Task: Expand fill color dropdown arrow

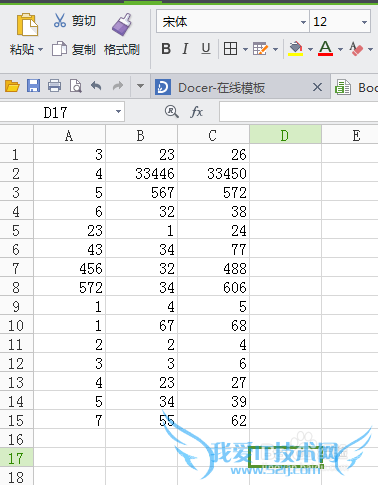Action: coord(310,49)
